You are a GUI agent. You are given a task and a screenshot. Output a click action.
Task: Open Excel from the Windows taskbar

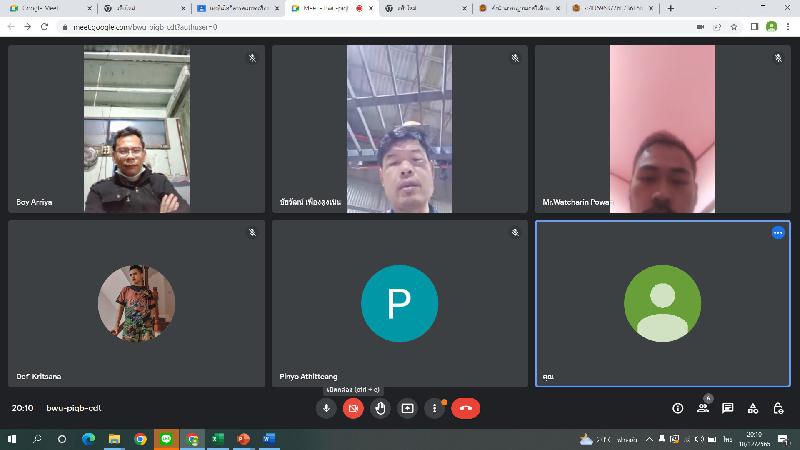[217, 439]
